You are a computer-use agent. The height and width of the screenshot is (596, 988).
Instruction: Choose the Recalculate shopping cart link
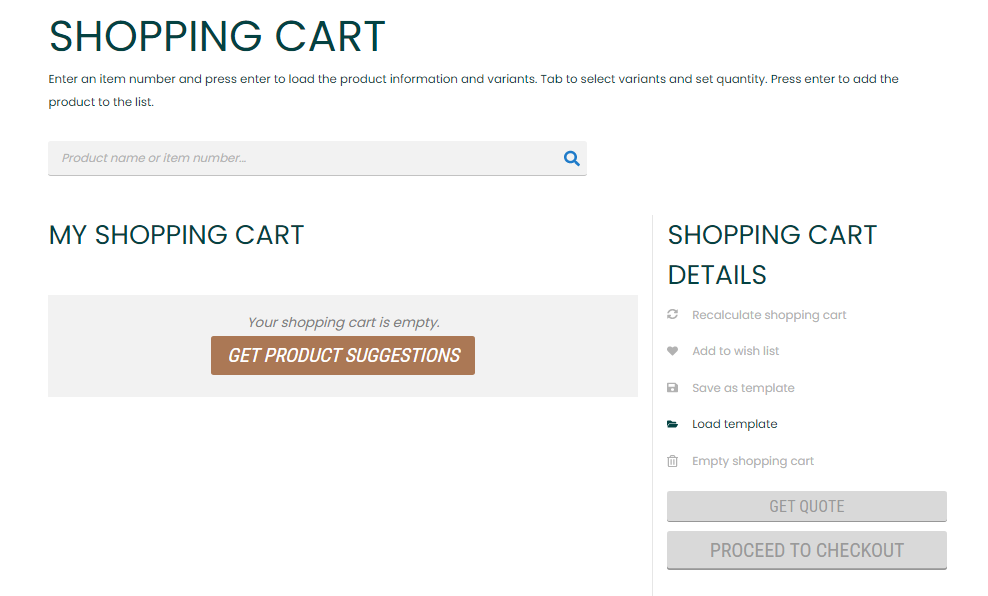[769, 315]
